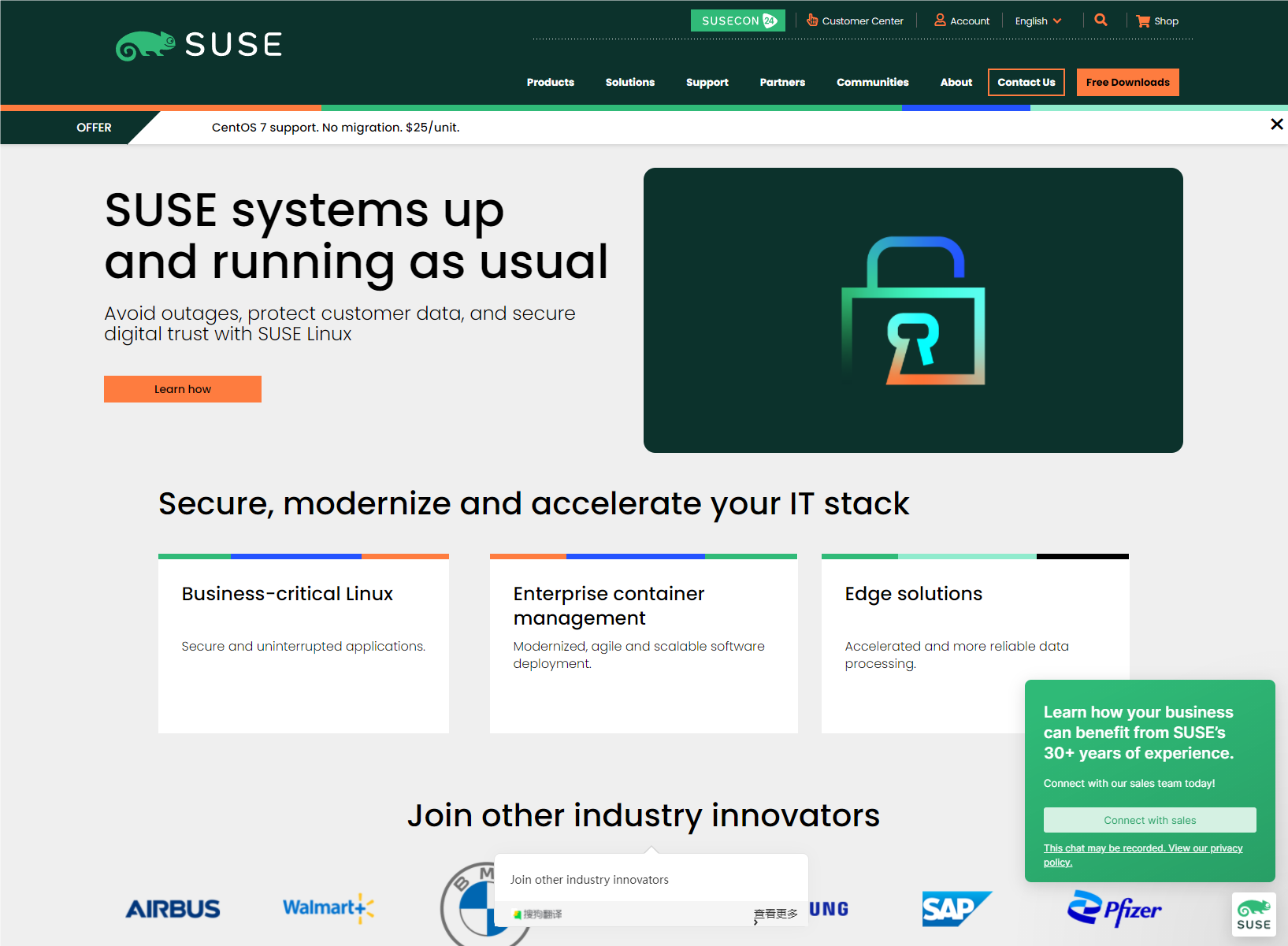This screenshot has width=1288, height=946.
Task: Click the Shop cart icon
Action: point(1143,21)
